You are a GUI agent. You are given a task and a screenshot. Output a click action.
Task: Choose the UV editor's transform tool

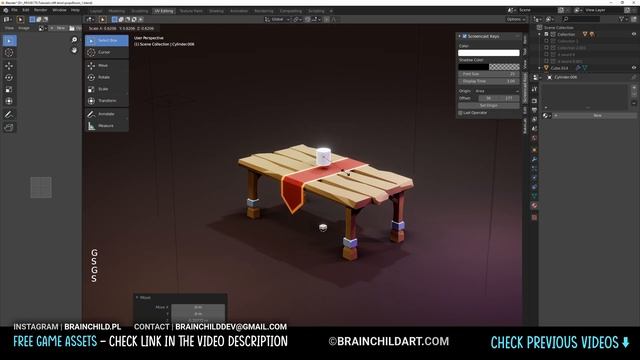tap(9, 101)
